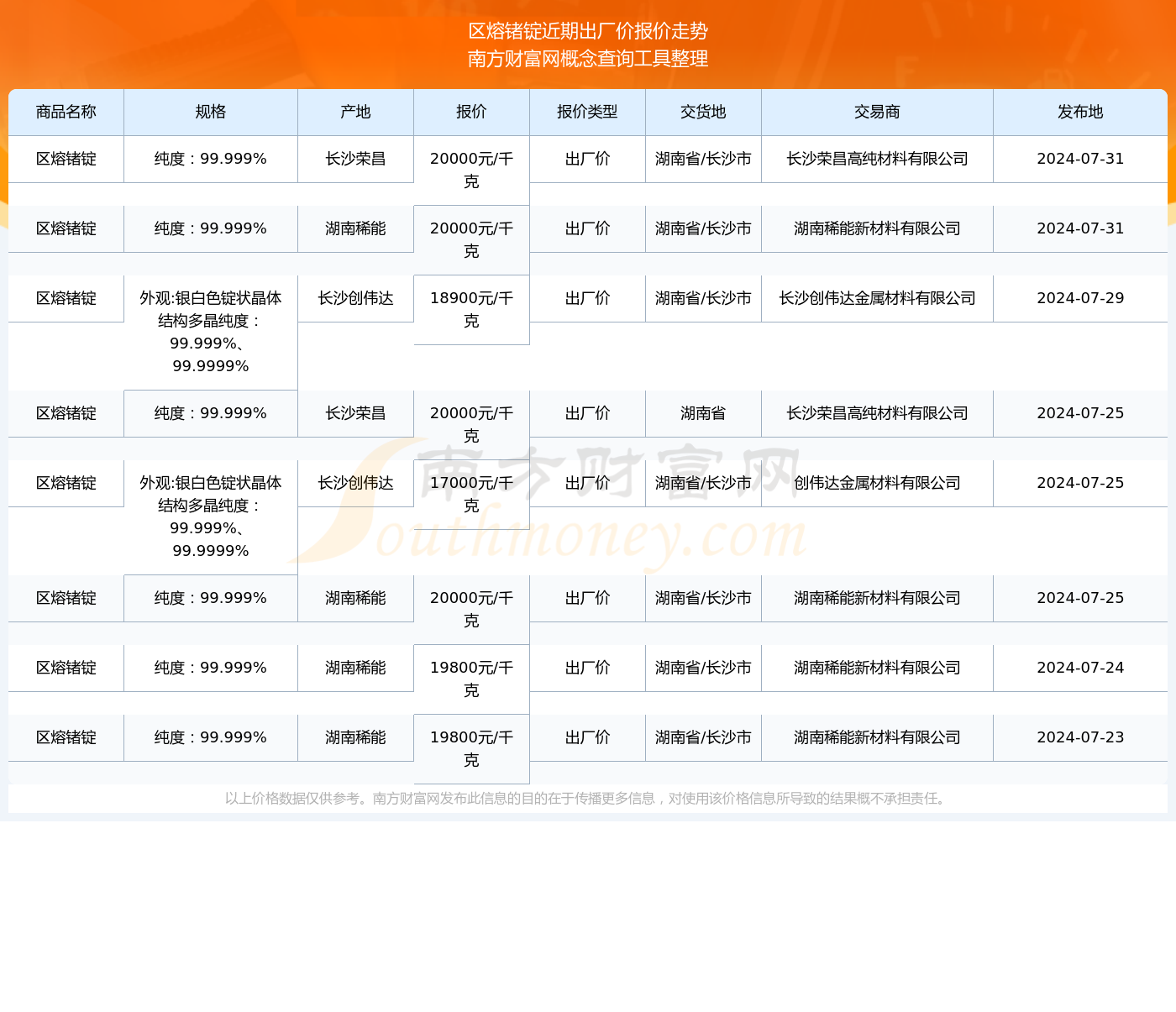Click the 发布地 column header
The width and height of the screenshot is (1176, 1012).
(1080, 113)
